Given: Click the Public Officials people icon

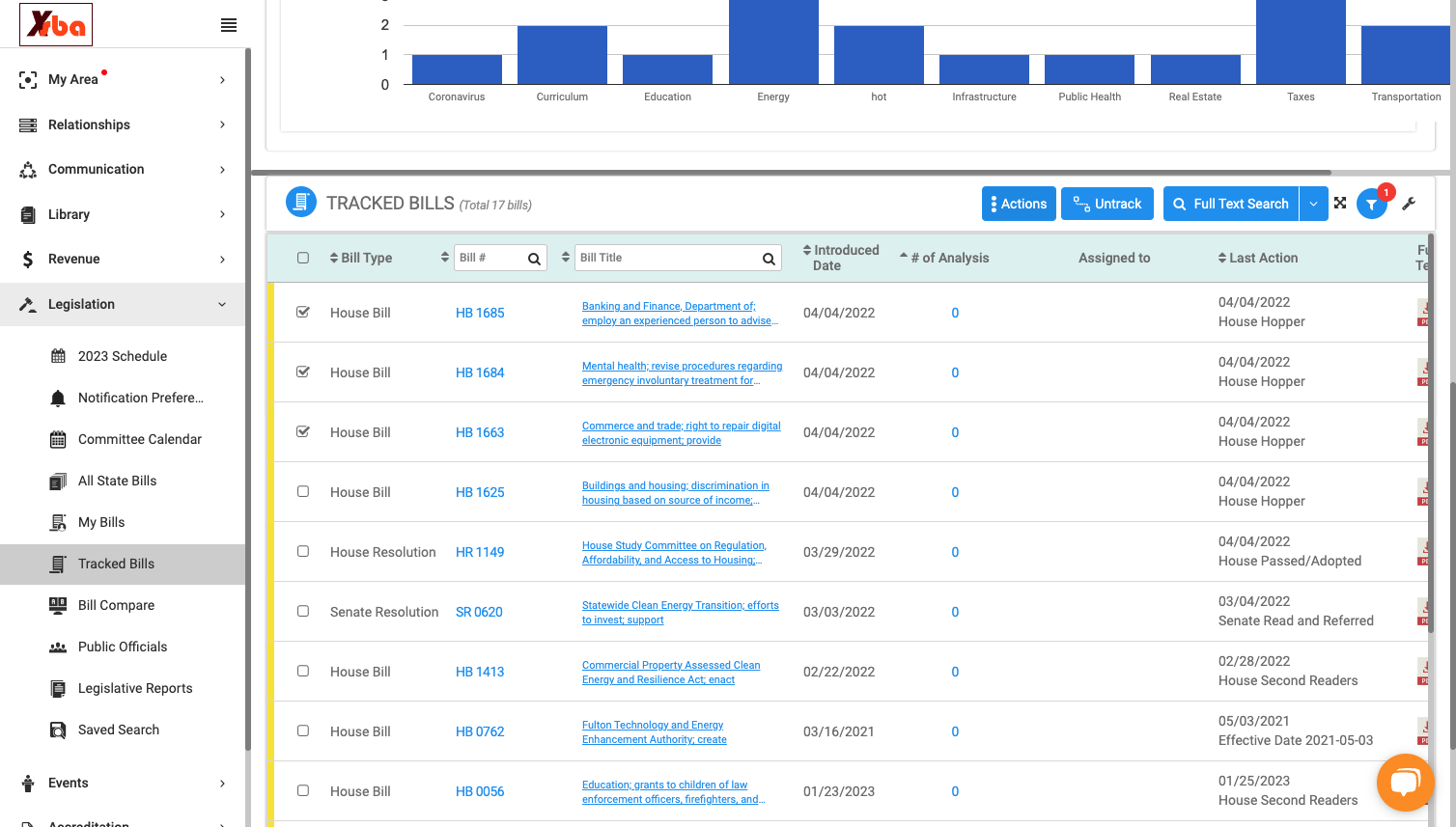Looking at the screenshot, I should point(58,648).
